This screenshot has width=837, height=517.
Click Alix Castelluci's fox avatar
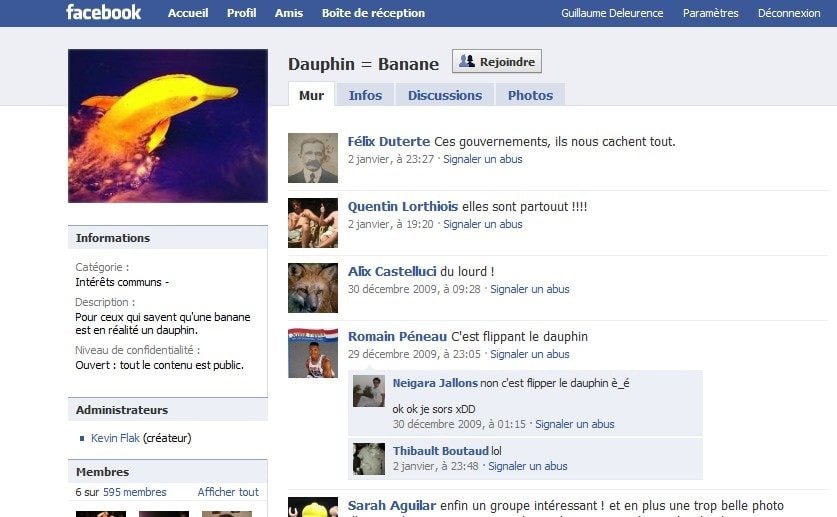tap(313, 288)
